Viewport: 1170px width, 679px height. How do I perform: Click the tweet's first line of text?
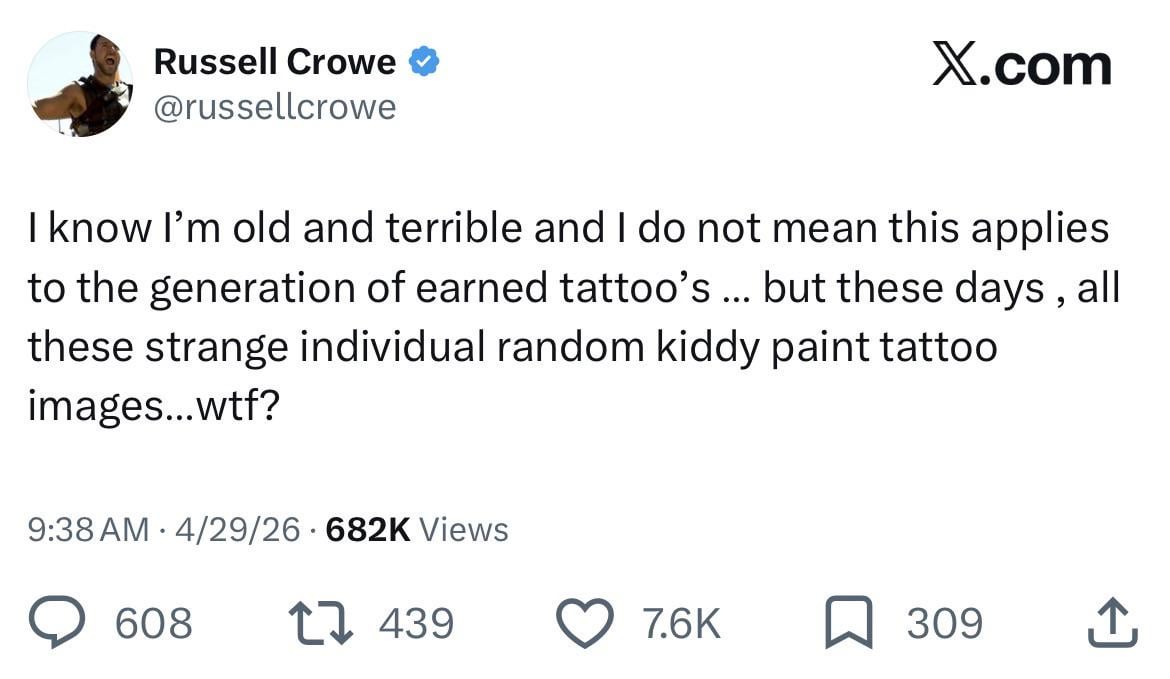[x=568, y=229]
